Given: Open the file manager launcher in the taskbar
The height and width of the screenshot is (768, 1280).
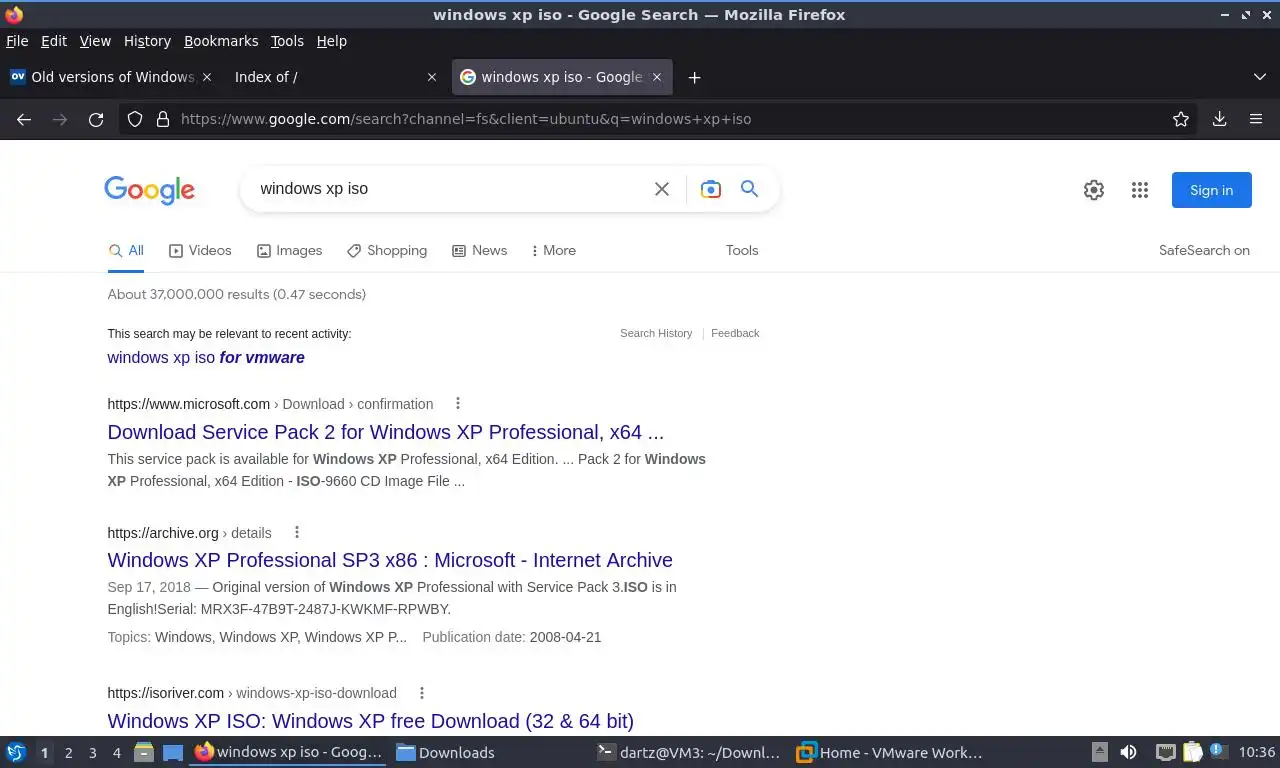Looking at the screenshot, I should point(144,752).
